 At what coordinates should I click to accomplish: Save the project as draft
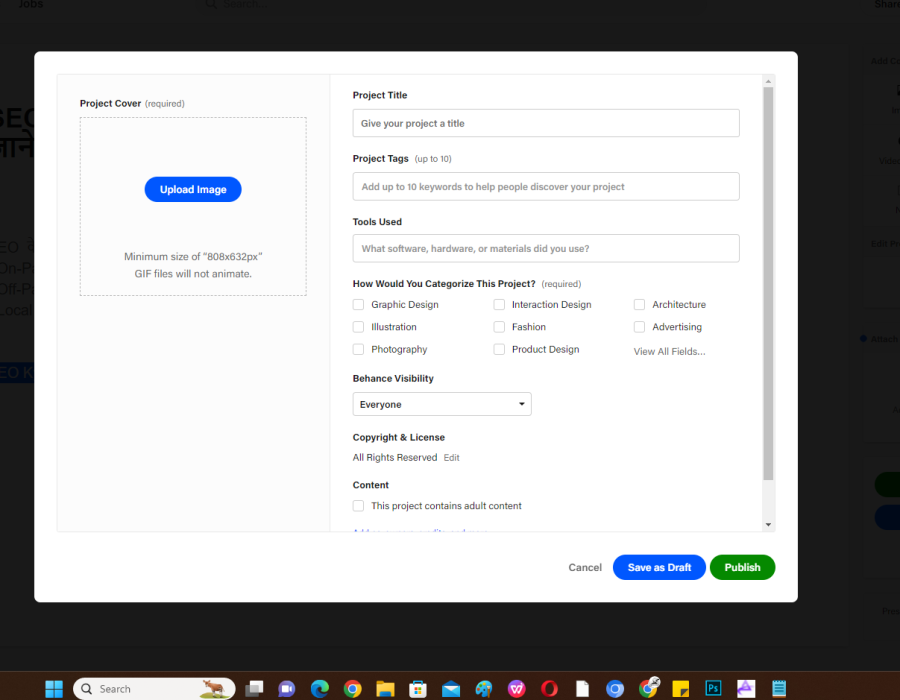click(659, 567)
